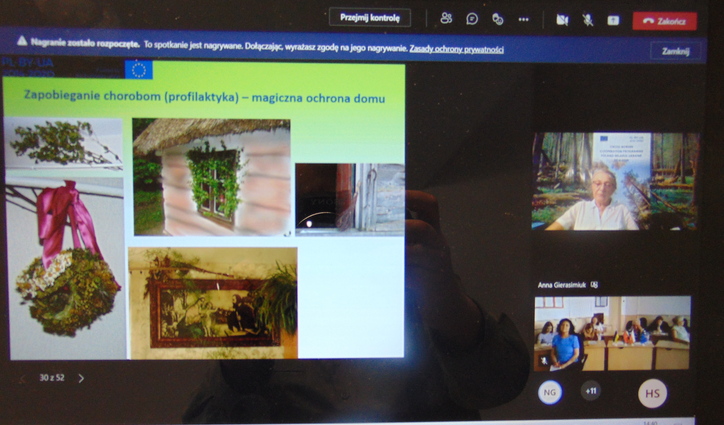This screenshot has width=724, height=425.
Task: Toggle the microphone mute button
Action: click(588, 19)
